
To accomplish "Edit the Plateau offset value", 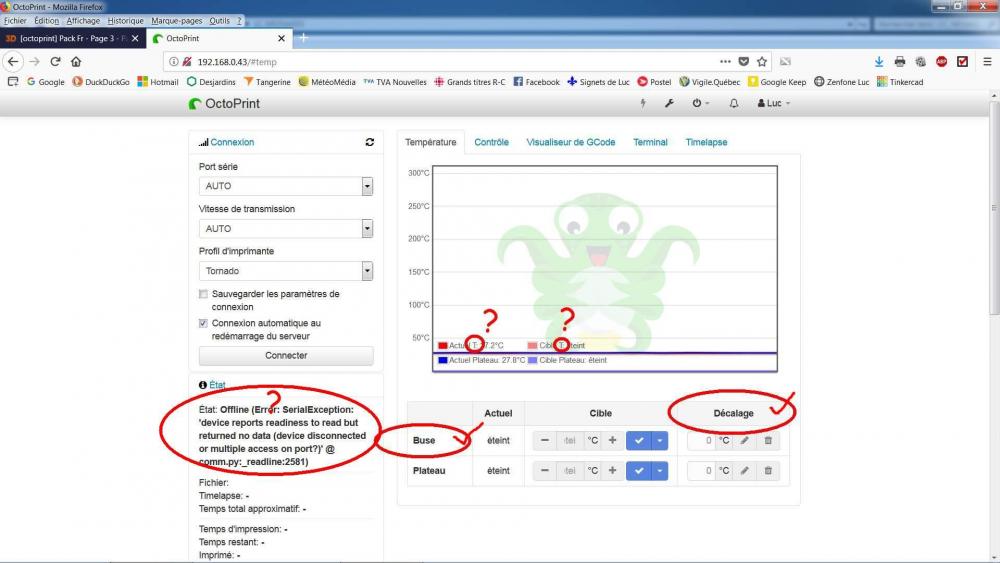I will pyautogui.click(x=744, y=471).
